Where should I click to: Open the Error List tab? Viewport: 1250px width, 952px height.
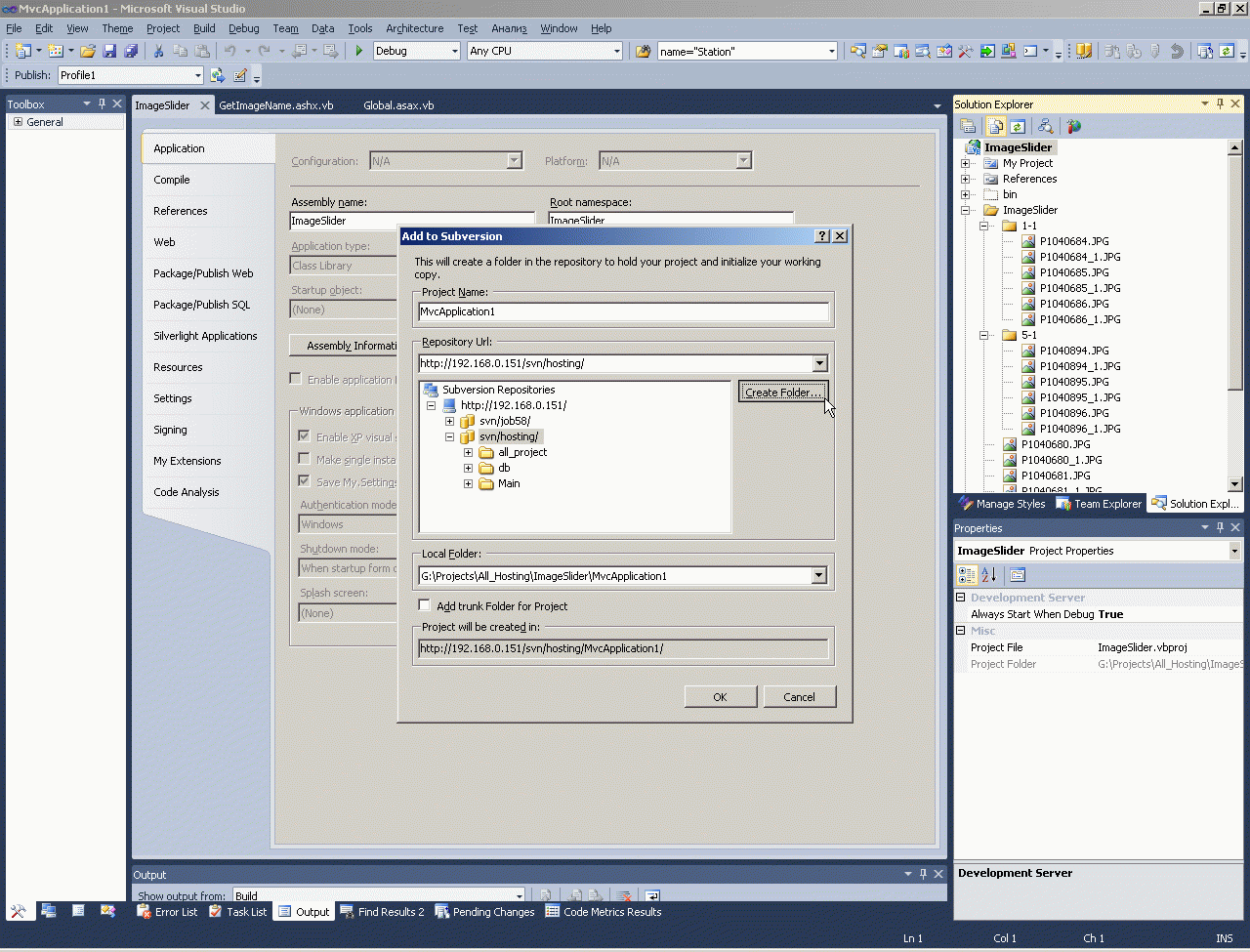[x=167, y=912]
